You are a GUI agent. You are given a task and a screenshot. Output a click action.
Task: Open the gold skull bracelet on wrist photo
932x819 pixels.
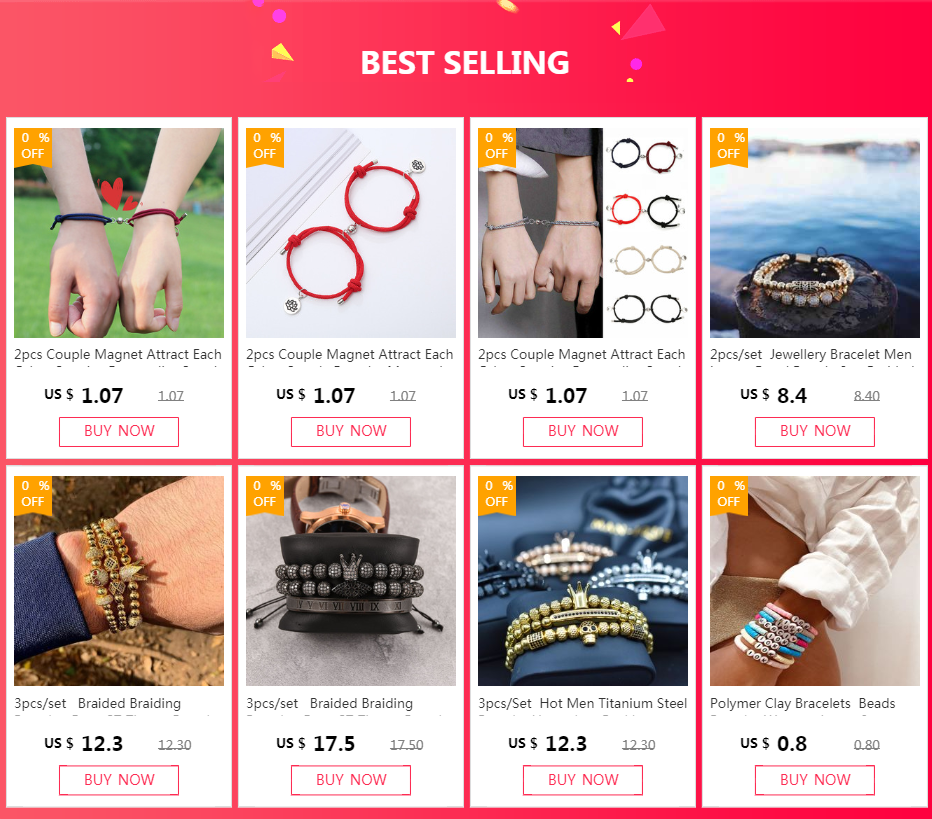click(119, 581)
